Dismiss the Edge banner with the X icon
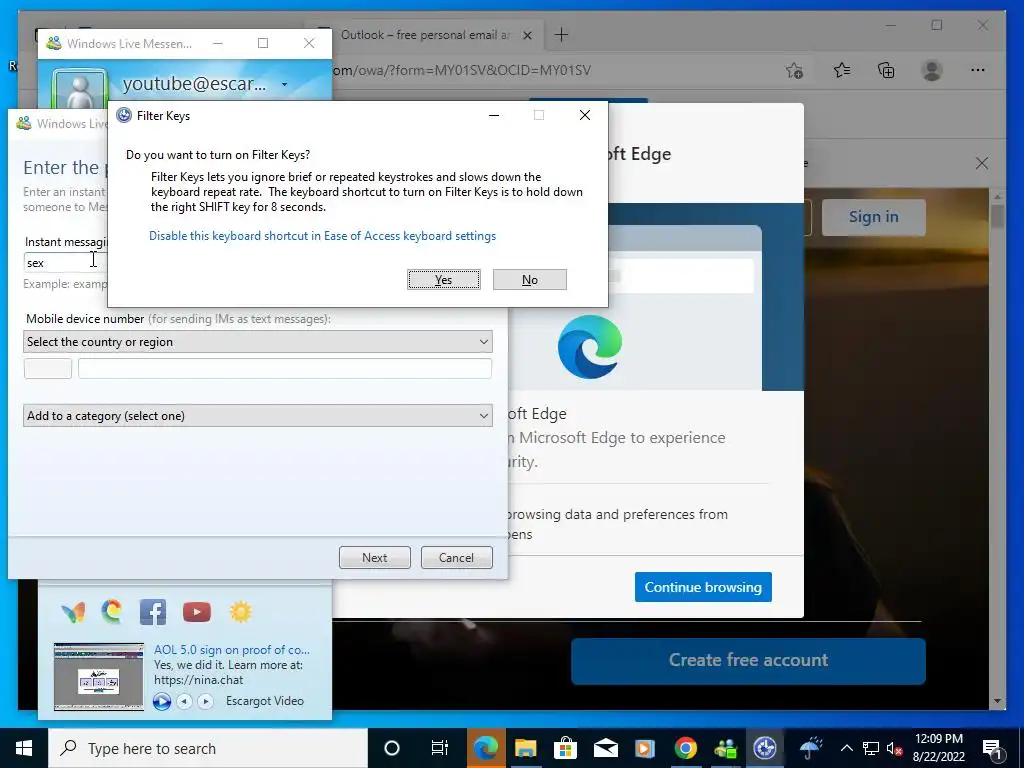 982,163
